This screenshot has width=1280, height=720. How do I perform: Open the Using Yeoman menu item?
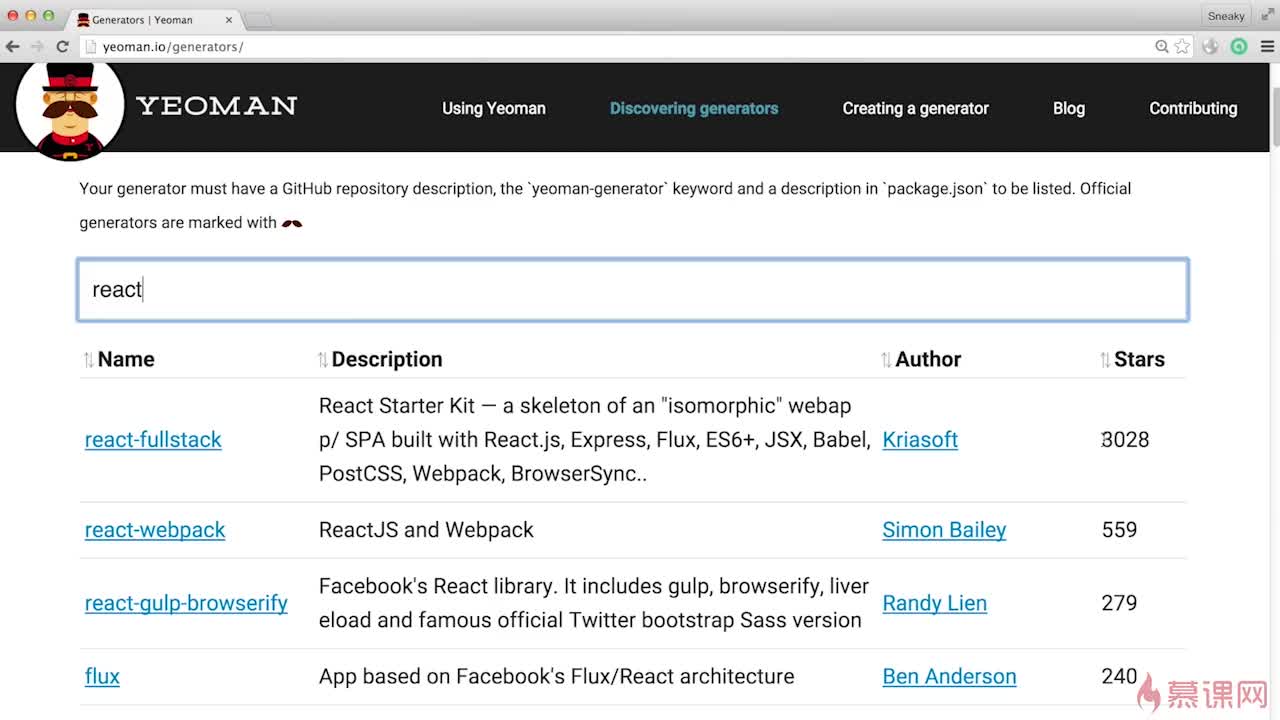pos(494,108)
